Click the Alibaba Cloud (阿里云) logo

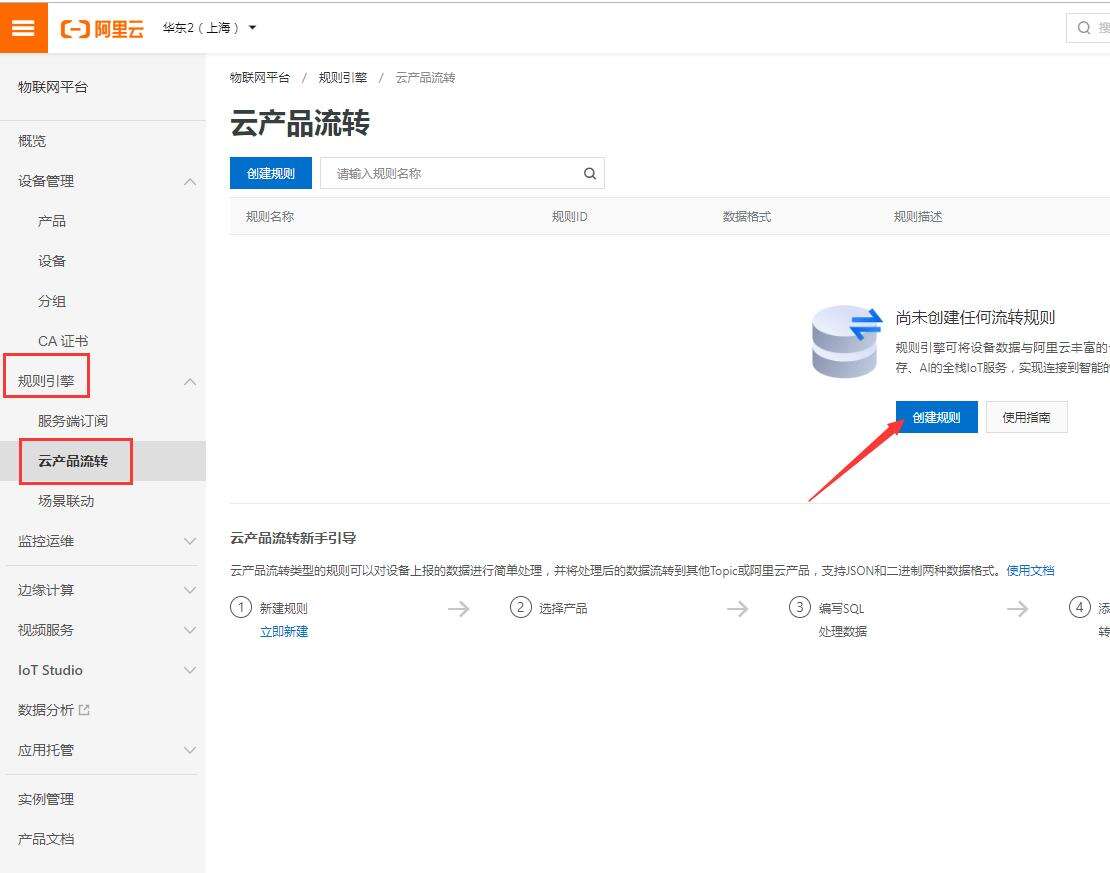pos(102,28)
